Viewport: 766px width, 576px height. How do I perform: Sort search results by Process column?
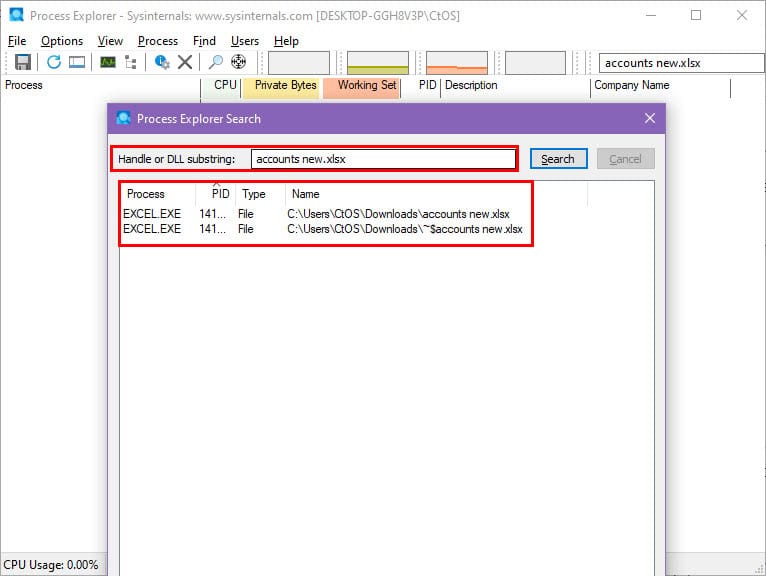pos(158,194)
